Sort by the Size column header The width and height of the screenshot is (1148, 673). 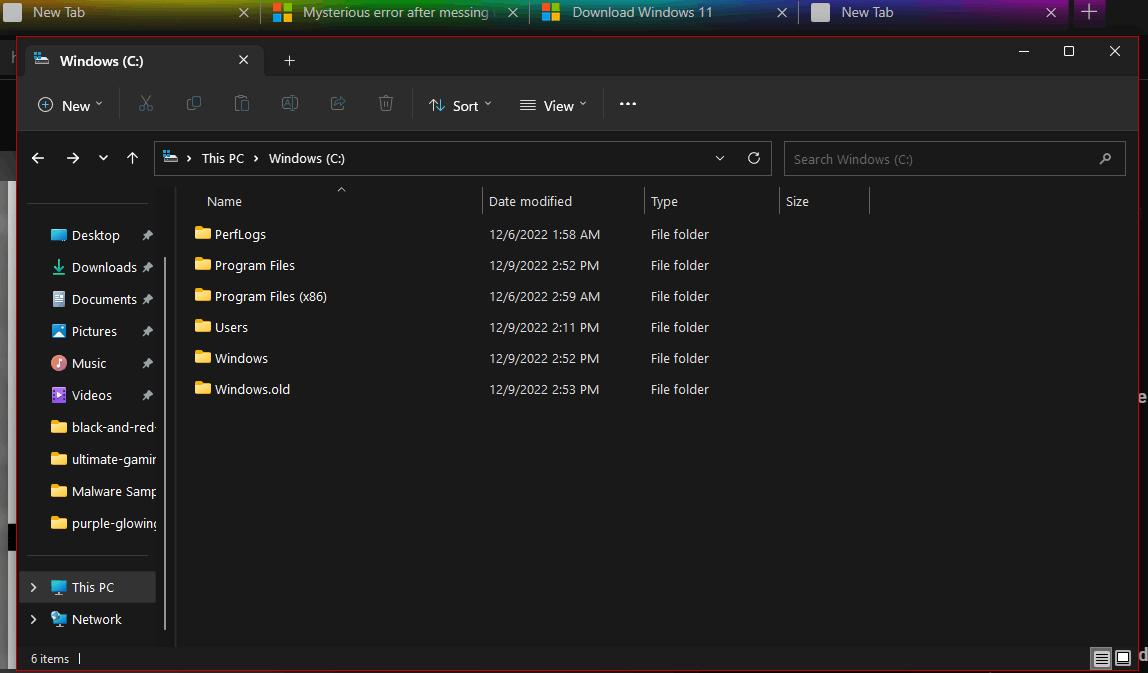[797, 201]
